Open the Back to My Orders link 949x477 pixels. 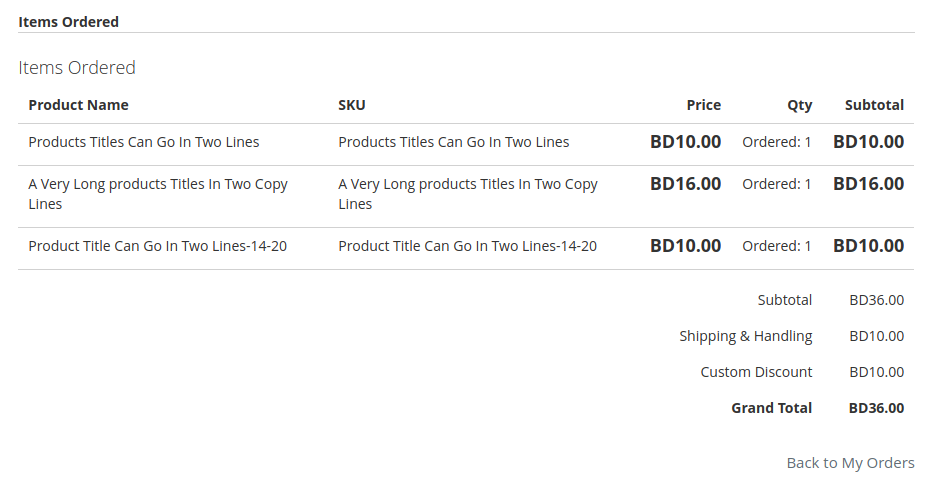[x=850, y=463]
